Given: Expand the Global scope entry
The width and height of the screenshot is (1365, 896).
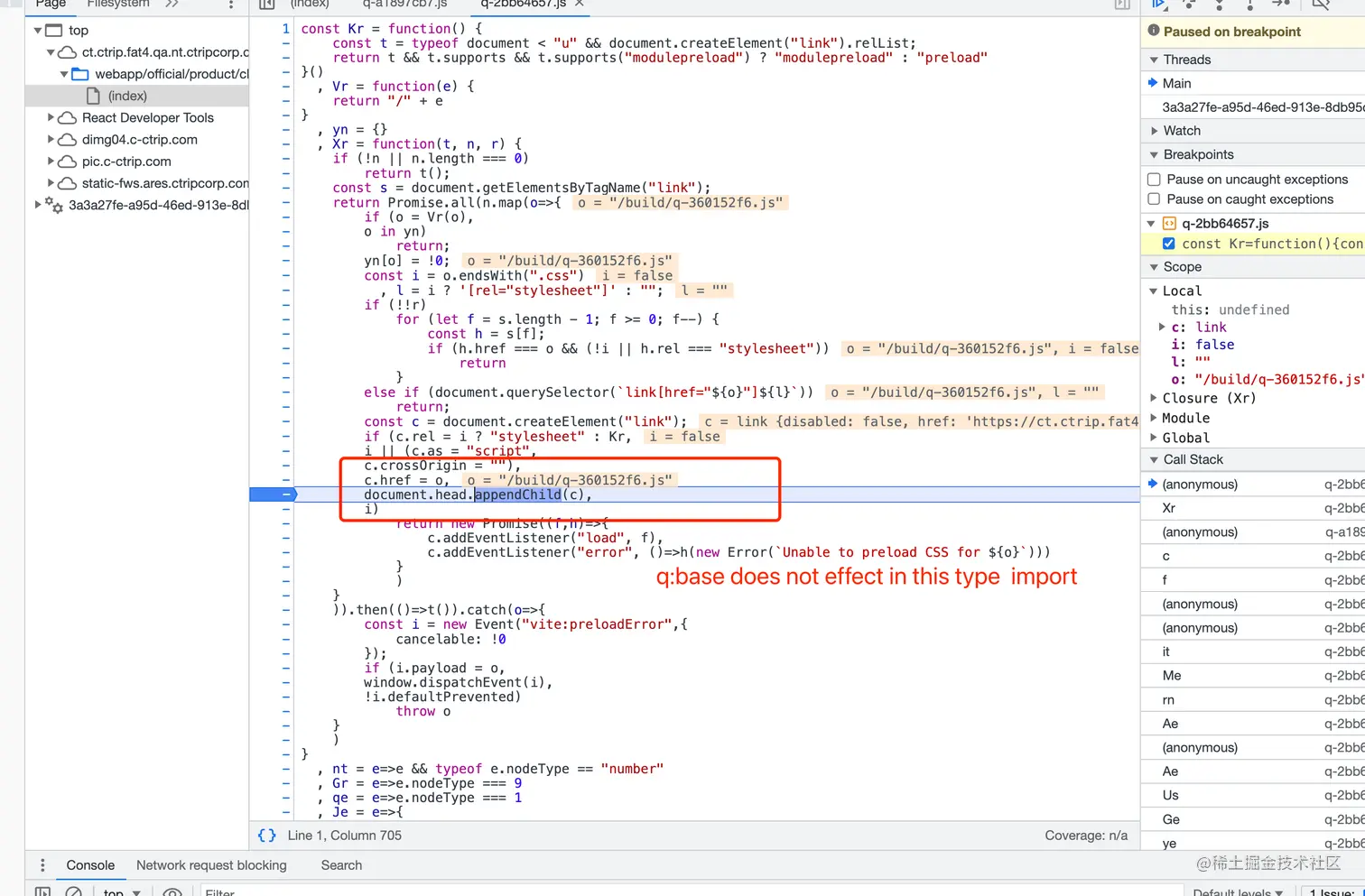Looking at the screenshot, I should point(1154,438).
